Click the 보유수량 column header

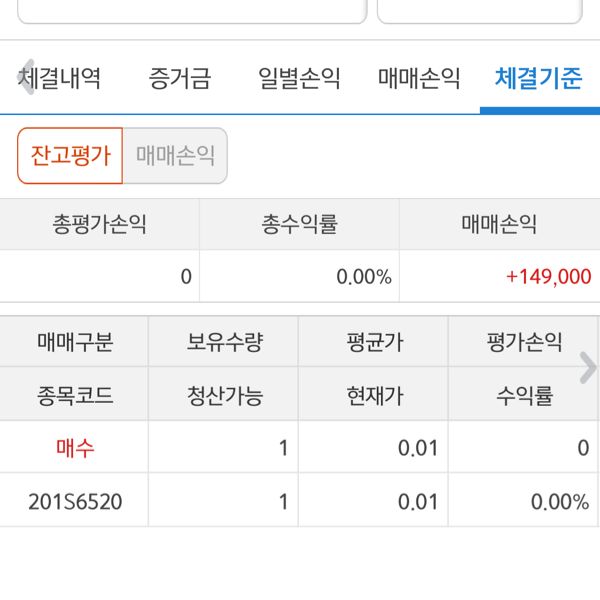pyautogui.click(x=224, y=342)
